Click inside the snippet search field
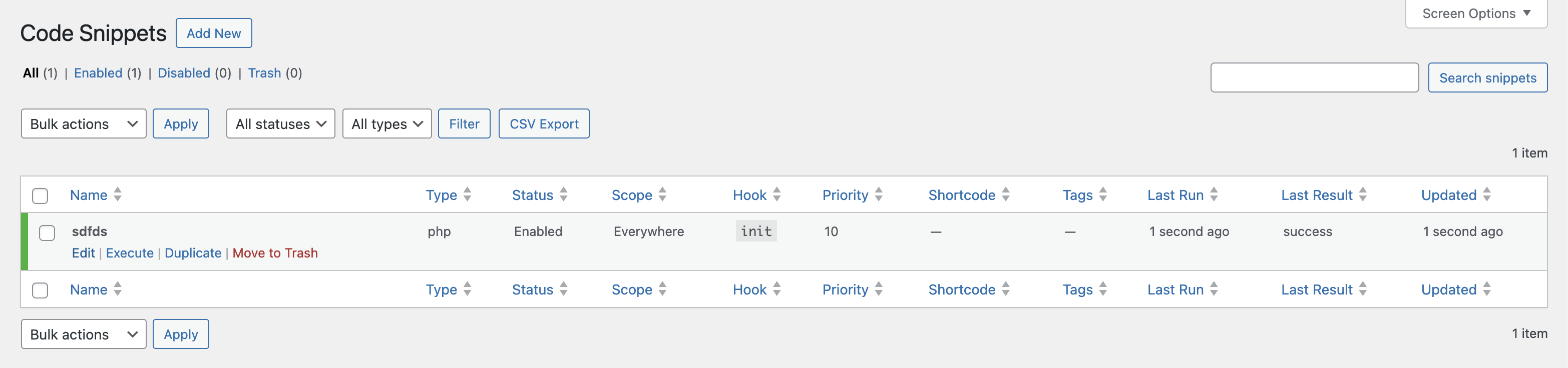 point(1315,77)
